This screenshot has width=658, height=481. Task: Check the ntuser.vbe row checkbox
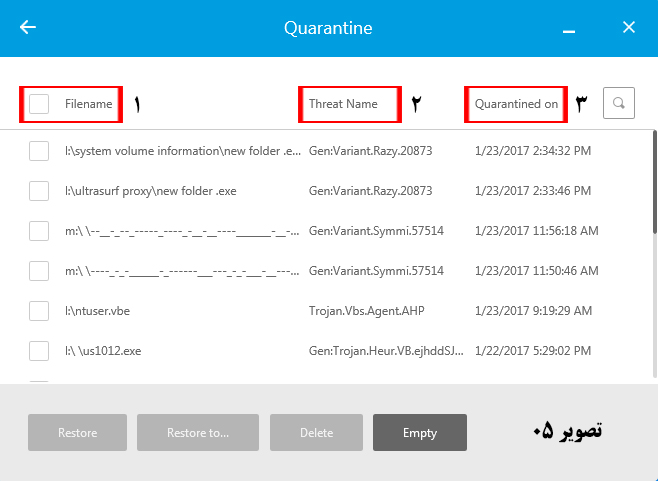click(x=39, y=311)
